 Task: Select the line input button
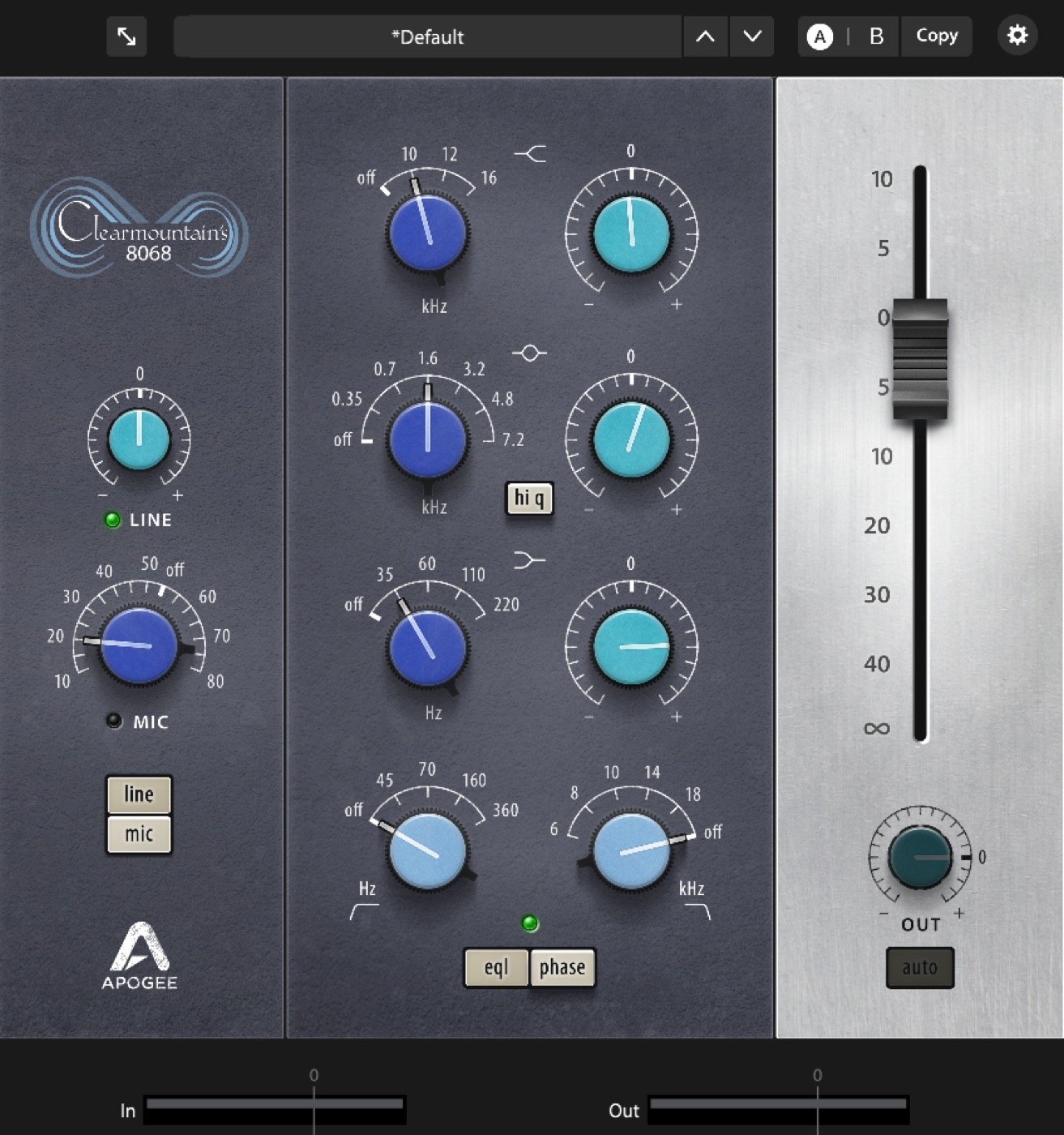(x=139, y=794)
